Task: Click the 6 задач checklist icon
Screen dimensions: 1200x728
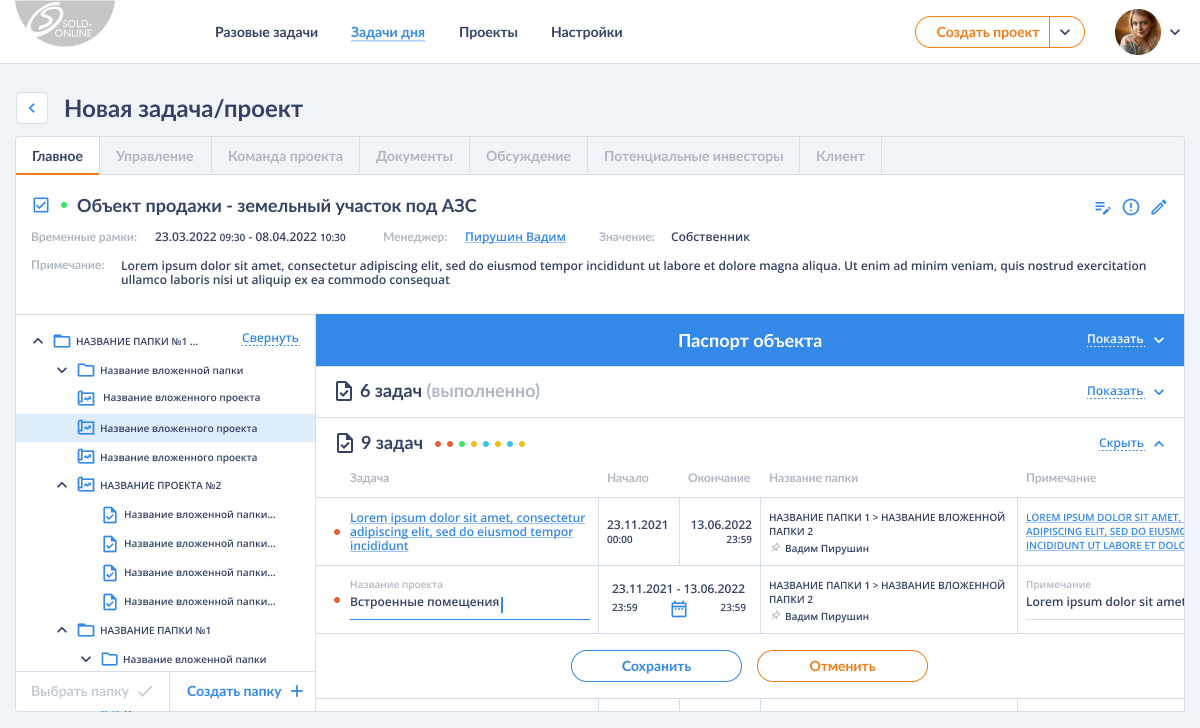Action: point(344,391)
